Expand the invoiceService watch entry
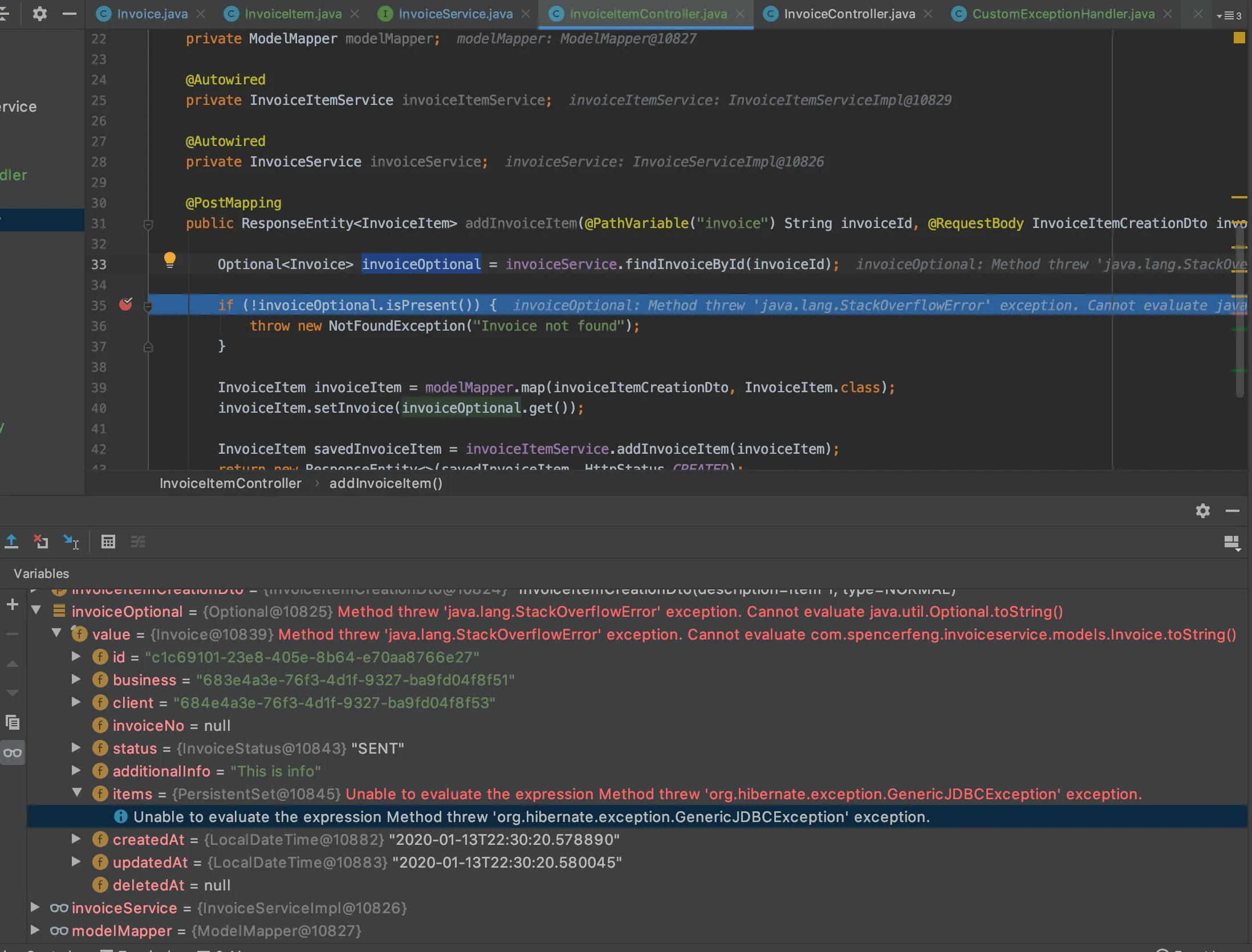The width and height of the screenshot is (1252, 952). (35, 907)
